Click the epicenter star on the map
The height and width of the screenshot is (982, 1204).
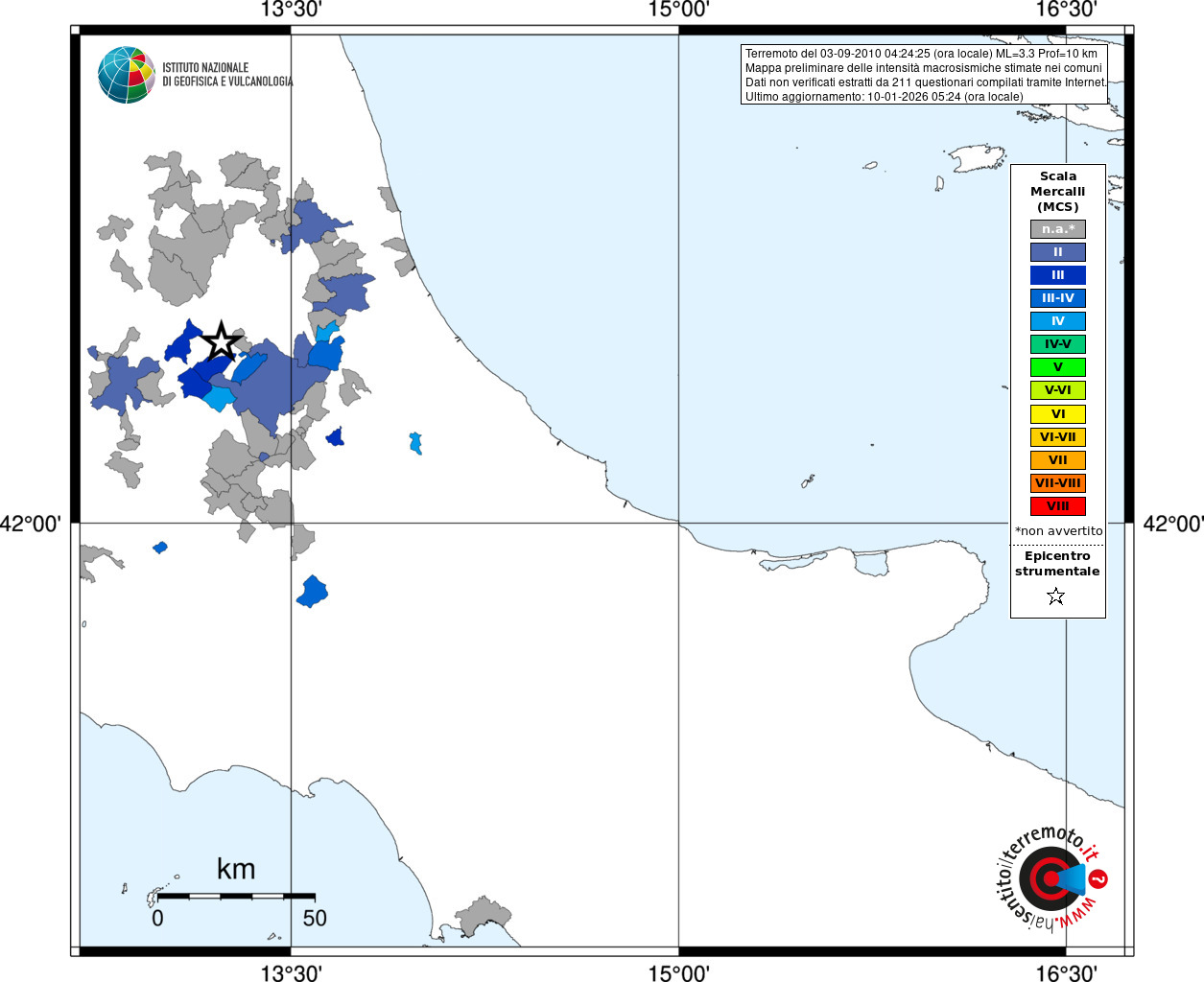tap(222, 341)
